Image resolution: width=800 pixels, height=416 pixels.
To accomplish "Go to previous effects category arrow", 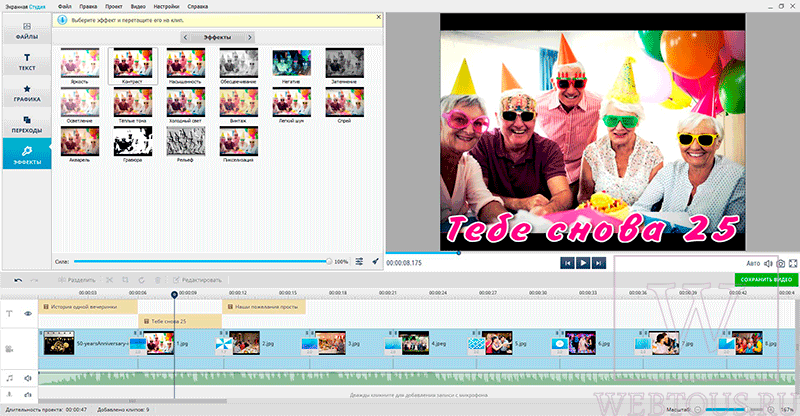I will 185,37.
